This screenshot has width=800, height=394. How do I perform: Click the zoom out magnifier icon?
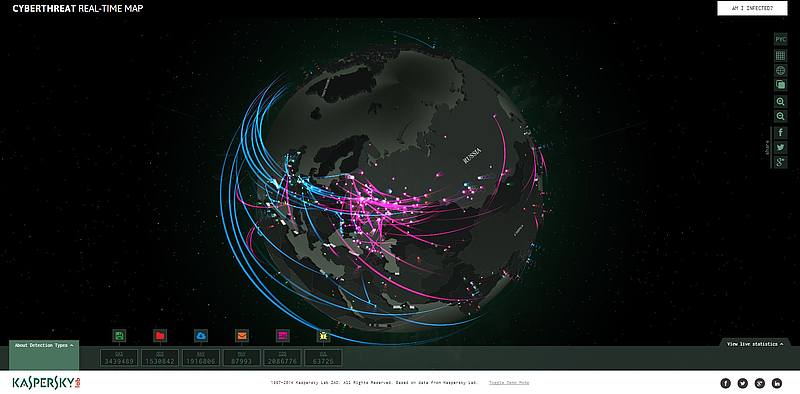[x=780, y=117]
